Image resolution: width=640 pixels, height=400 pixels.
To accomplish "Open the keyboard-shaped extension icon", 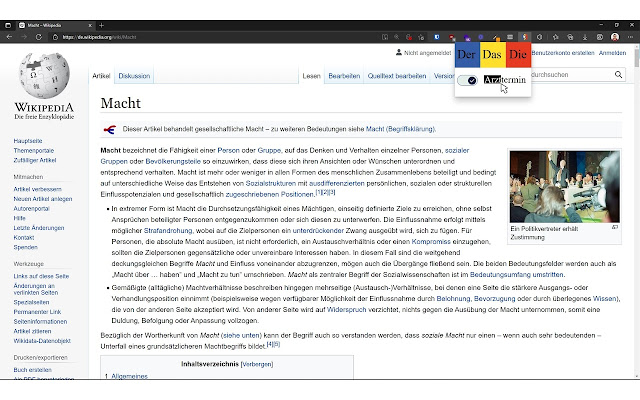I will point(510,37).
